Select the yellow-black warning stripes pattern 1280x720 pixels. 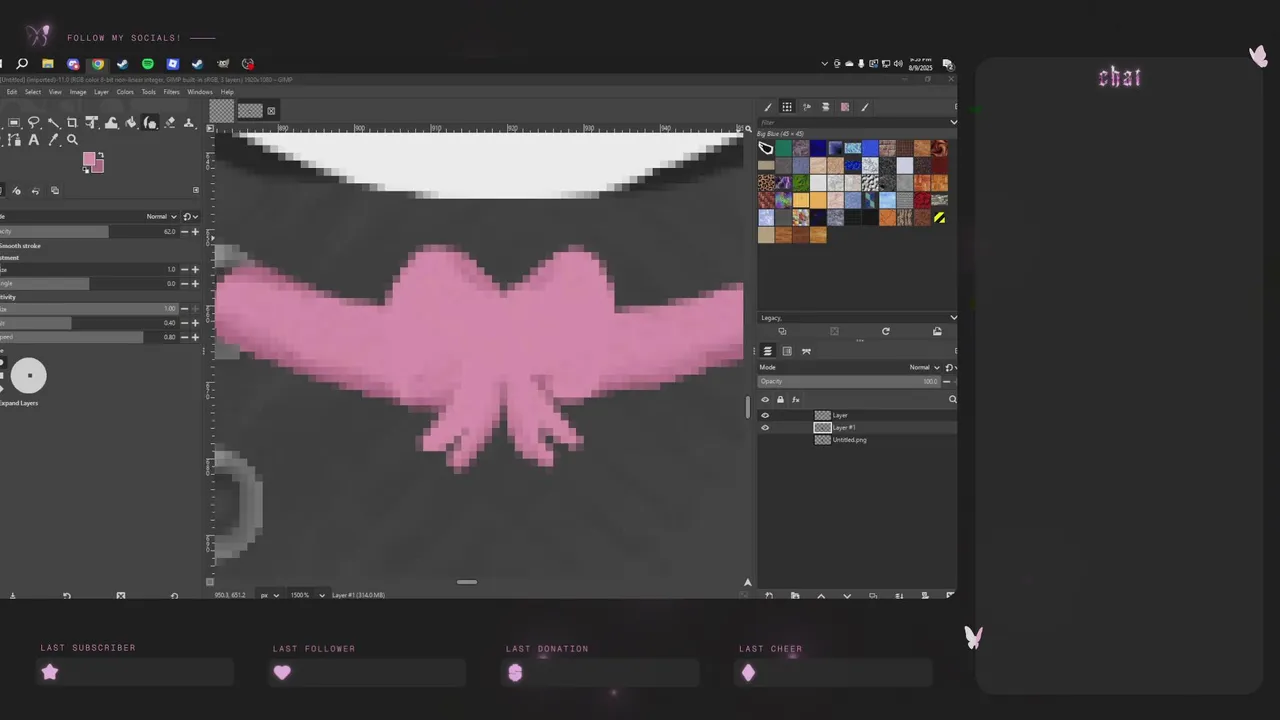(939, 217)
